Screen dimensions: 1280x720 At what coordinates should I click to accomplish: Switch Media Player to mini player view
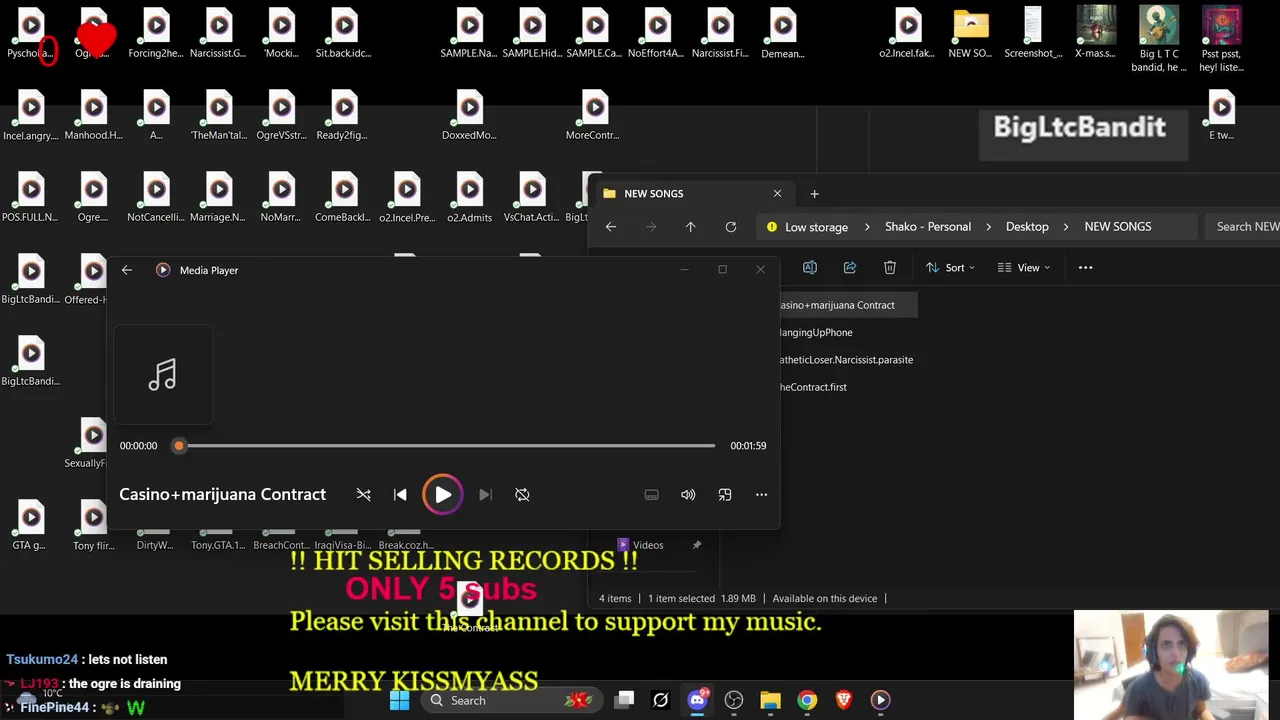click(725, 494)
